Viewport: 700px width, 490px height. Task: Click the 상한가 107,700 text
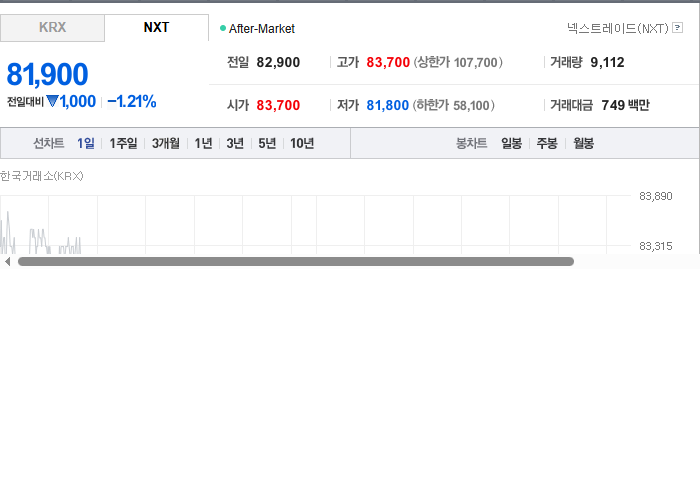click(x=458, y=62)
